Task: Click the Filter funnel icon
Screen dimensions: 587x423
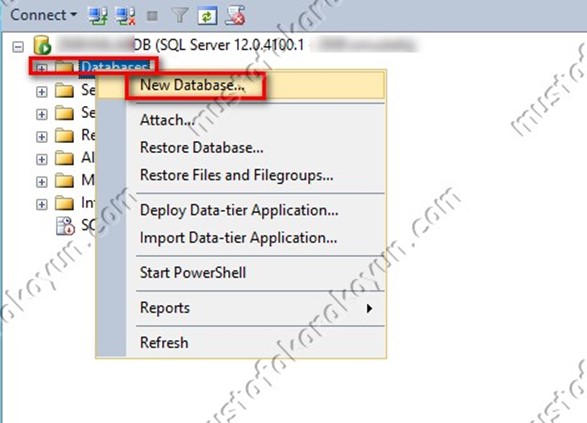Action: click(180, 16)
